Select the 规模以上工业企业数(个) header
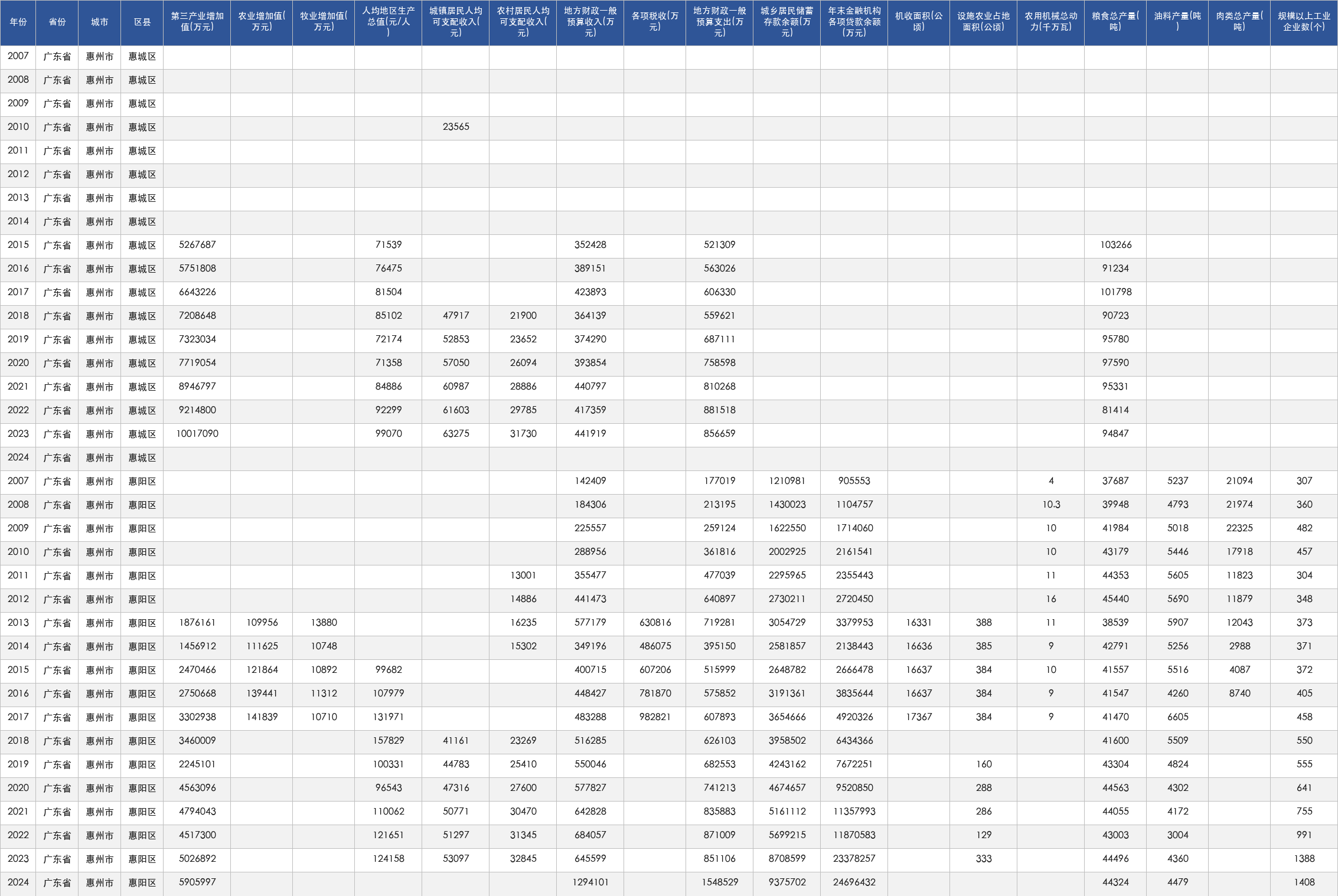The height and width of the screenshot is (896, 1338). pyautogui.click(x=1304, y=22)
